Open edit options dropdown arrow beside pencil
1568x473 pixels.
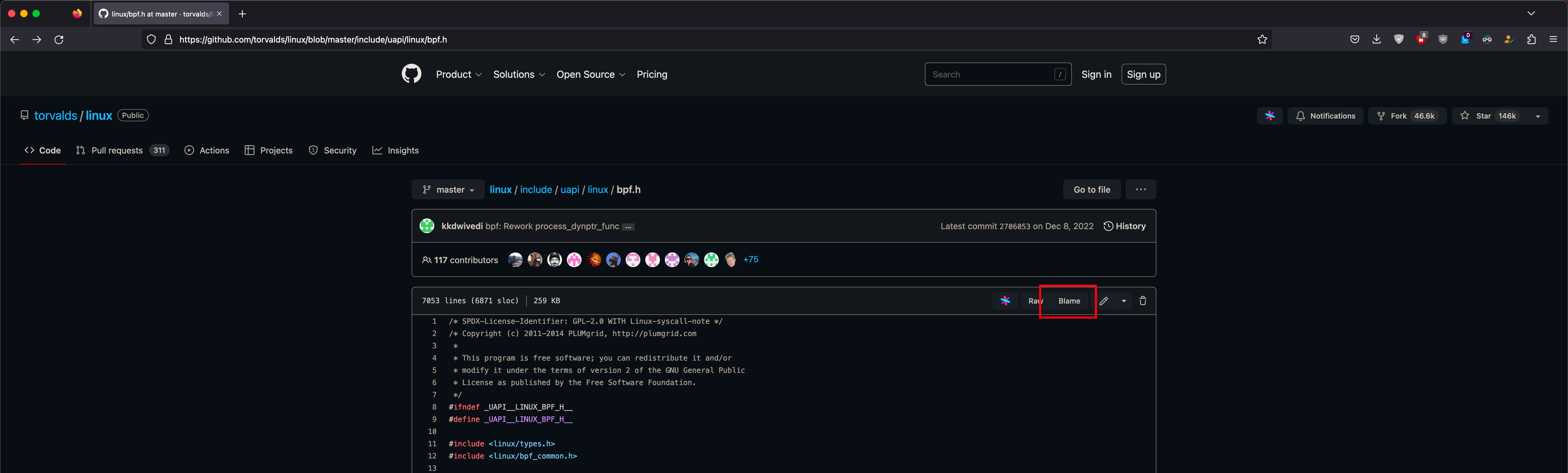(x=1124, y=301)
